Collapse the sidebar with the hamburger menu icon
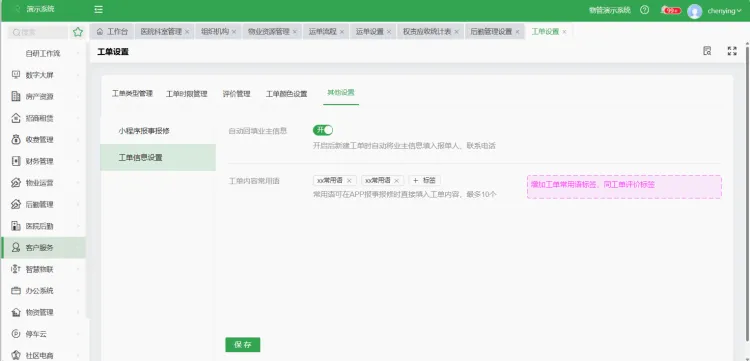Image resolution: width=750 pixels, height=361 pixels. [x=99, y=10]
